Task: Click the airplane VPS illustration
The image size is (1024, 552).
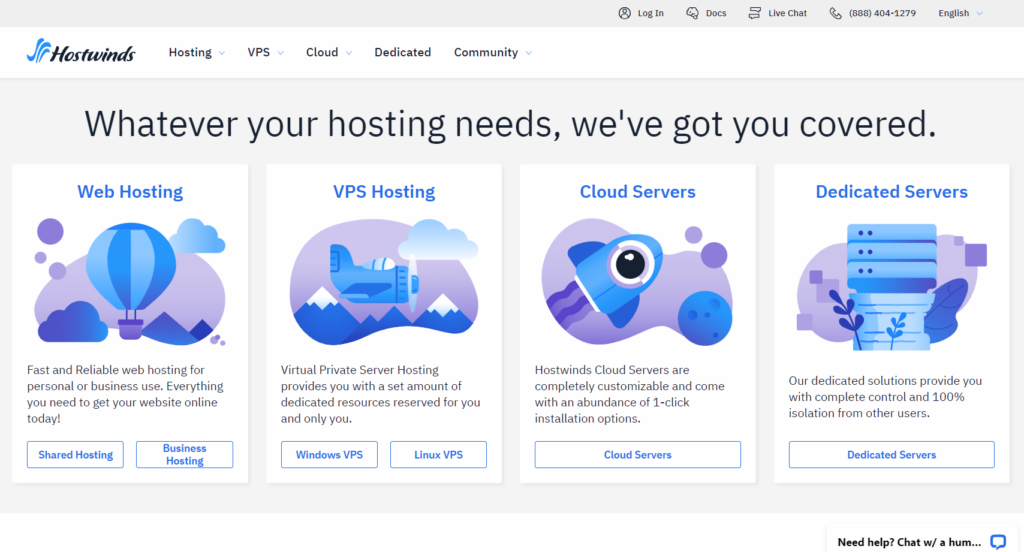Action: 384,282
